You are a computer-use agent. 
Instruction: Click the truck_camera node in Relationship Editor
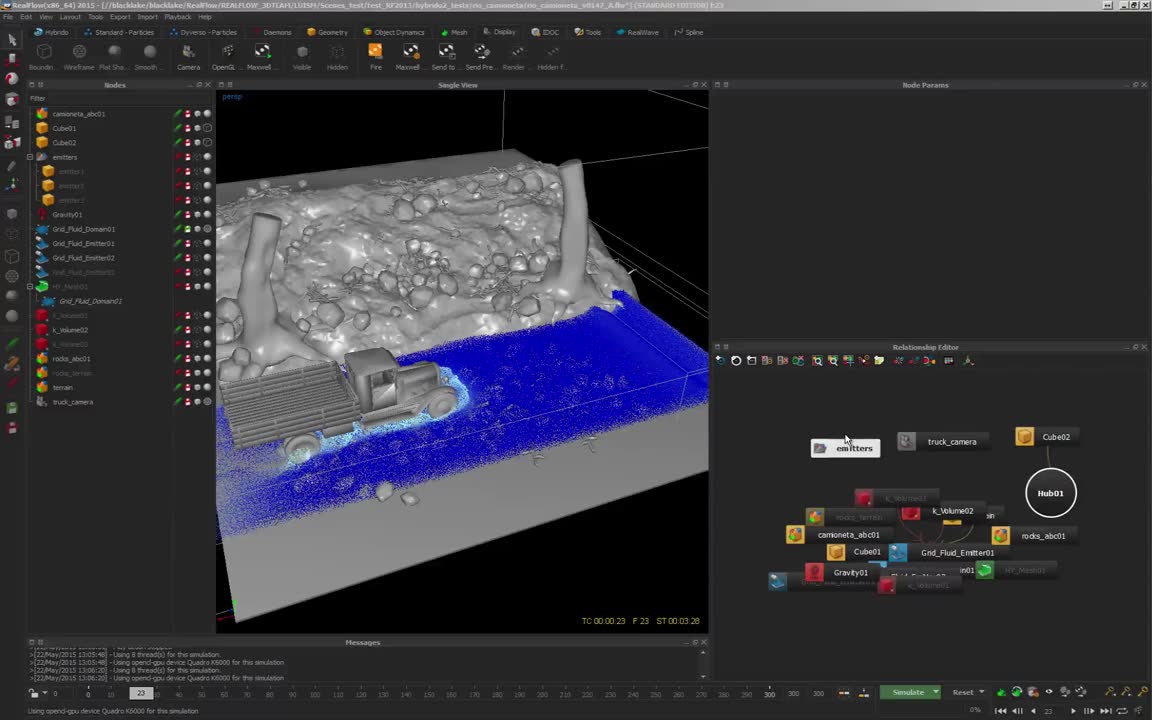950,442
